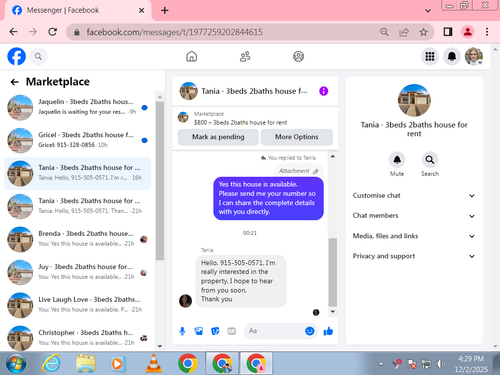The height and width of the screenshot is (375, 500).
Task: Attach a photo with image icon
Action: (199, 331)
